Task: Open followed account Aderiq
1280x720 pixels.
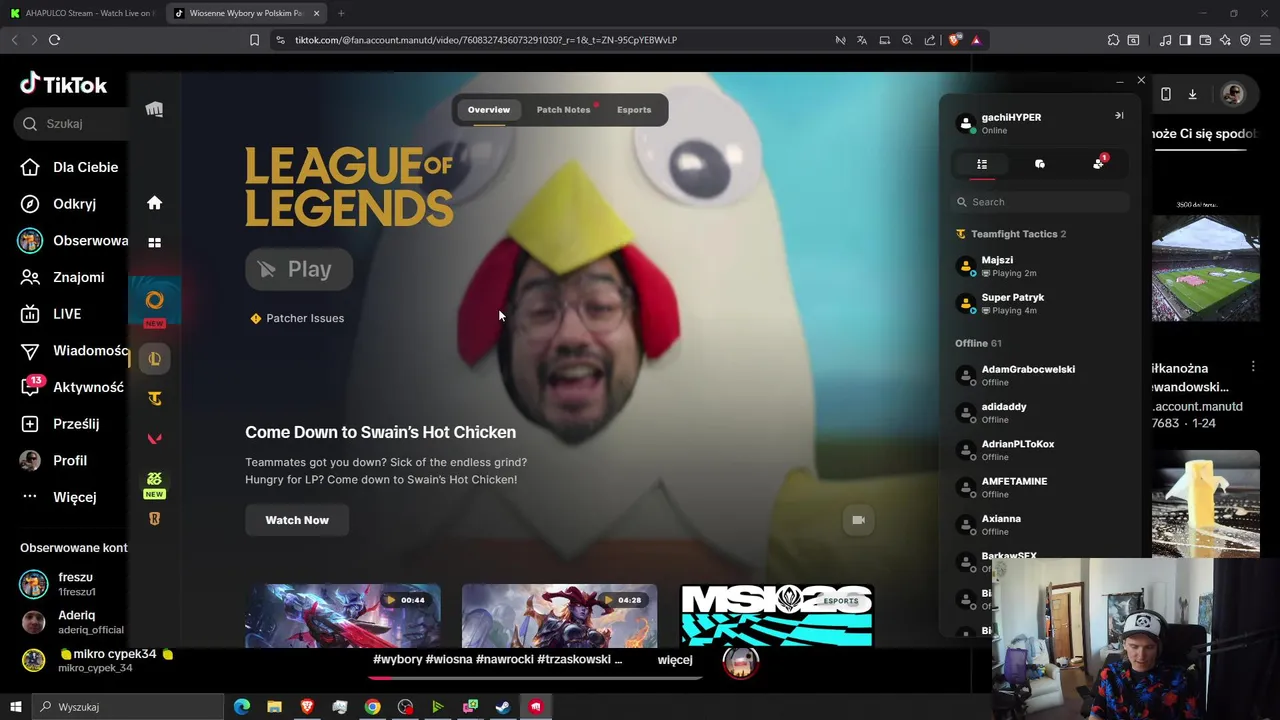Action: pyautogui.click(x=72, y=622)
